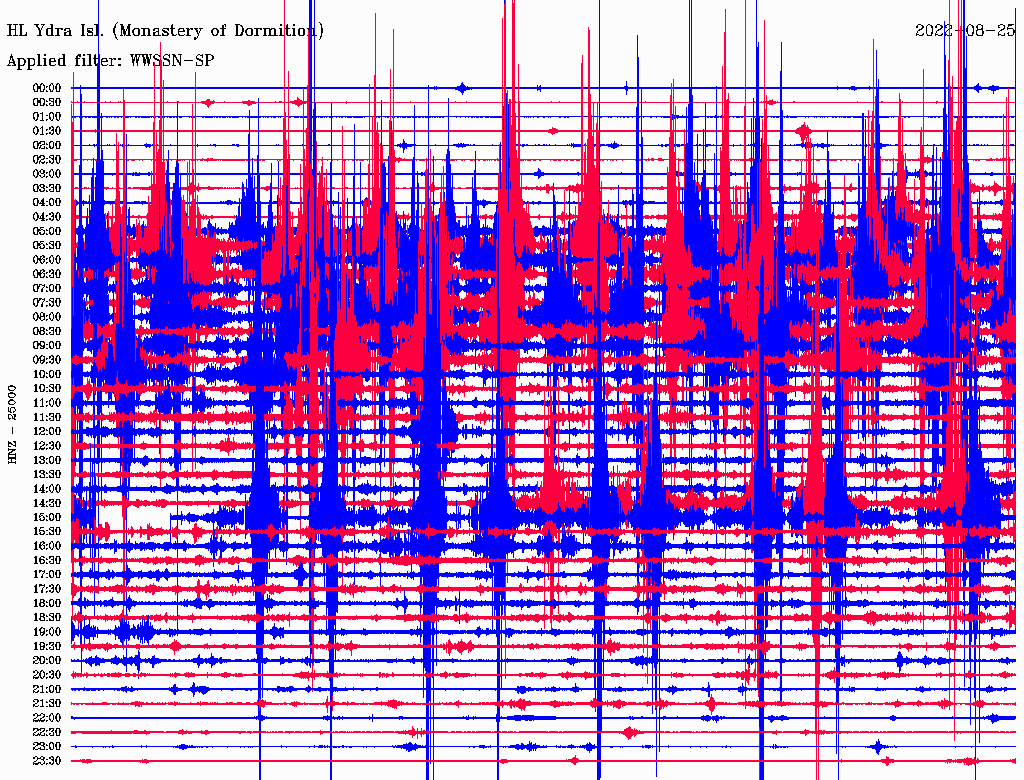Select the Applied filter: WWSSN-SP text
1024x780 pixels.
coord(110,61)
